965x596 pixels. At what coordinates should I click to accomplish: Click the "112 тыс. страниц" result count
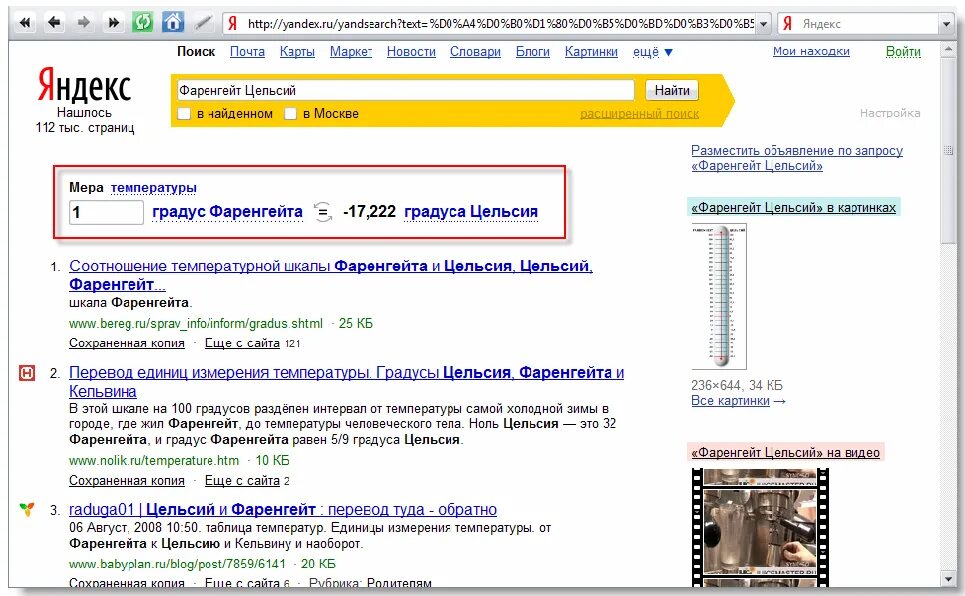tap(84, 127)
